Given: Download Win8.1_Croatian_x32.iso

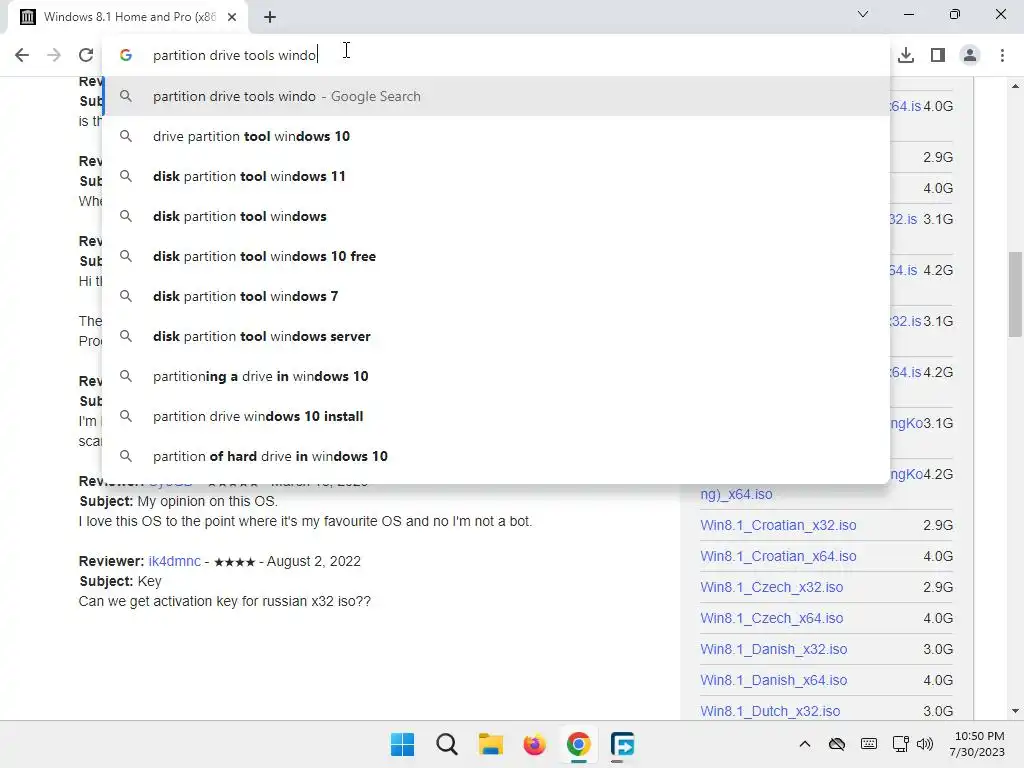Looking at the screenshot, I should pos(778,525).
